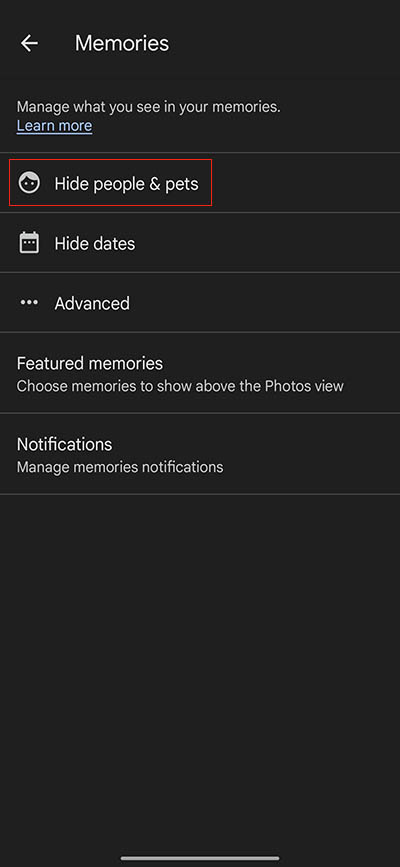Tap the three-dot icon beside Advanced
This screenshot has width=400, height=867.
click(x=29, y=302)
